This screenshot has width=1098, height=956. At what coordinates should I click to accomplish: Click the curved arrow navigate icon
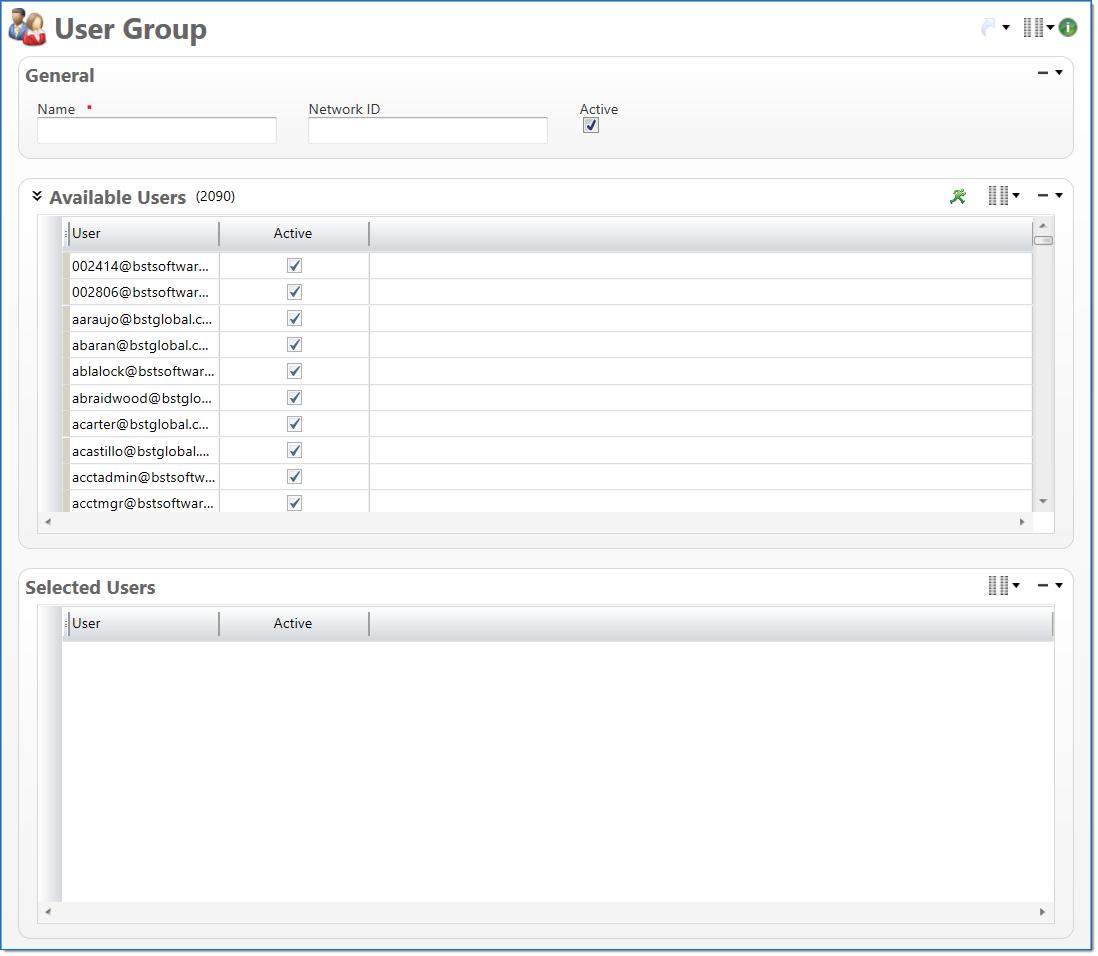(988, 28)
